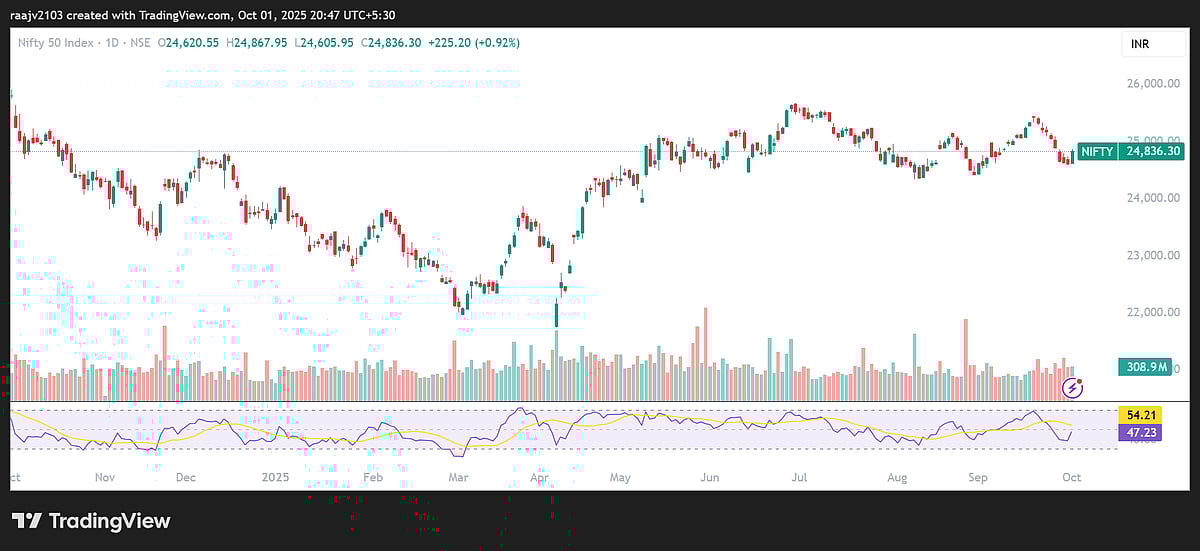Select the Jul marker on time axis
Screen dimensions: 1200x551
tap(798, 478)
